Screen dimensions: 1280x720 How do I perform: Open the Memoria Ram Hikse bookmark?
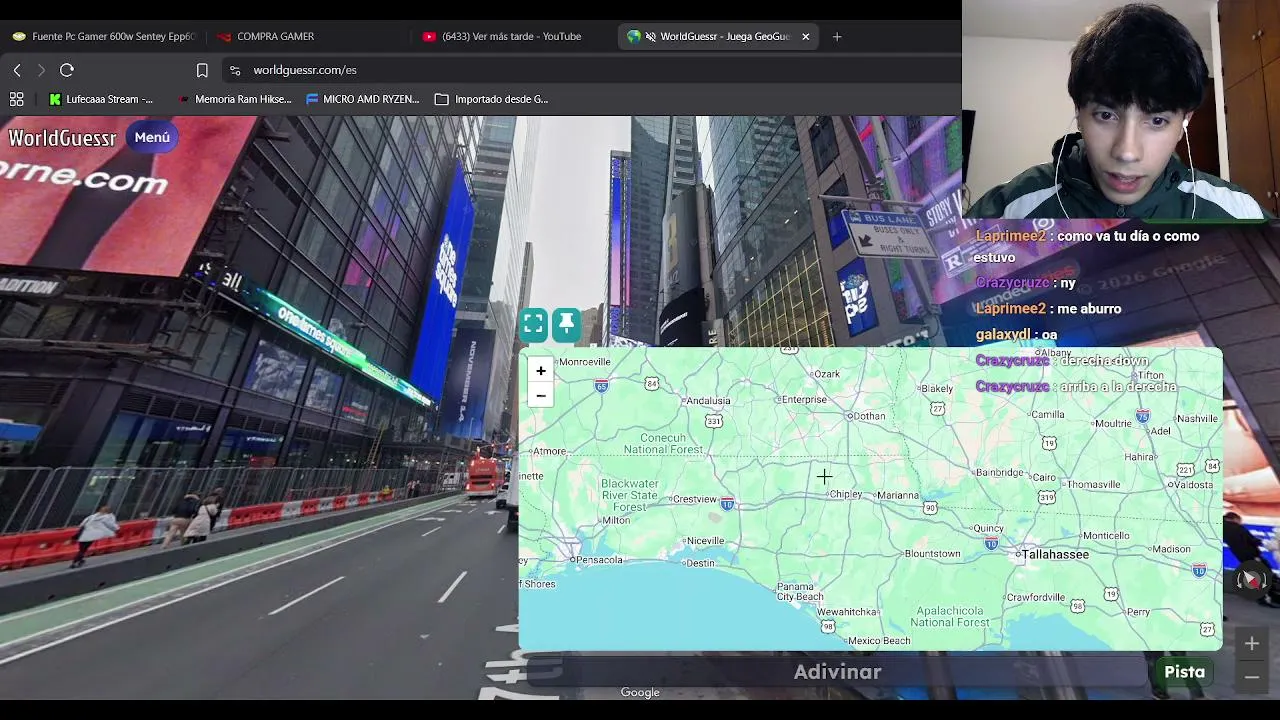click(x=235, y=99)
